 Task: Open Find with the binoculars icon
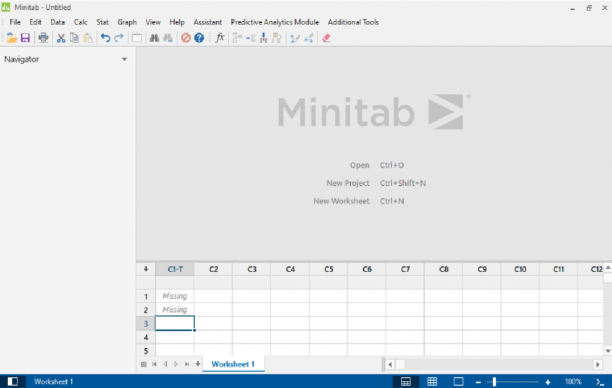click(x=155, y=38)
